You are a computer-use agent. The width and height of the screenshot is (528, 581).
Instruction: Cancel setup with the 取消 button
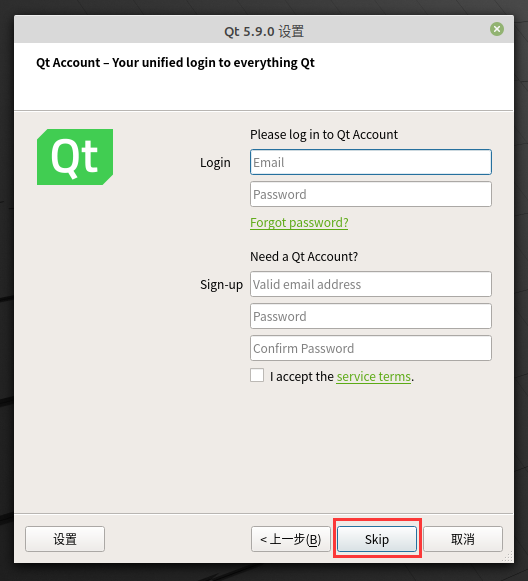463,539
